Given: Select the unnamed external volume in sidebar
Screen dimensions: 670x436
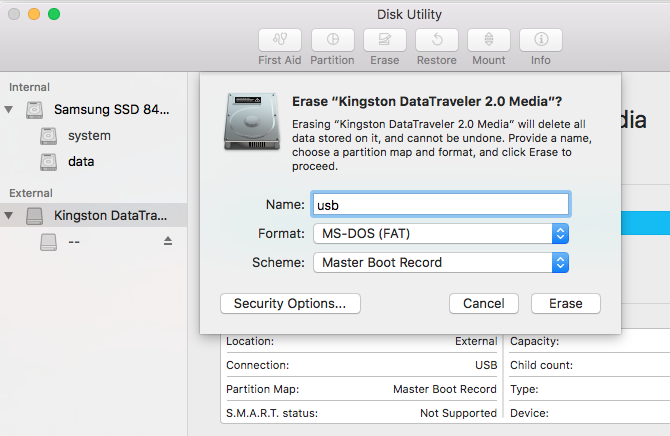Looking at the screenshot, I should [x=75, y=241].
